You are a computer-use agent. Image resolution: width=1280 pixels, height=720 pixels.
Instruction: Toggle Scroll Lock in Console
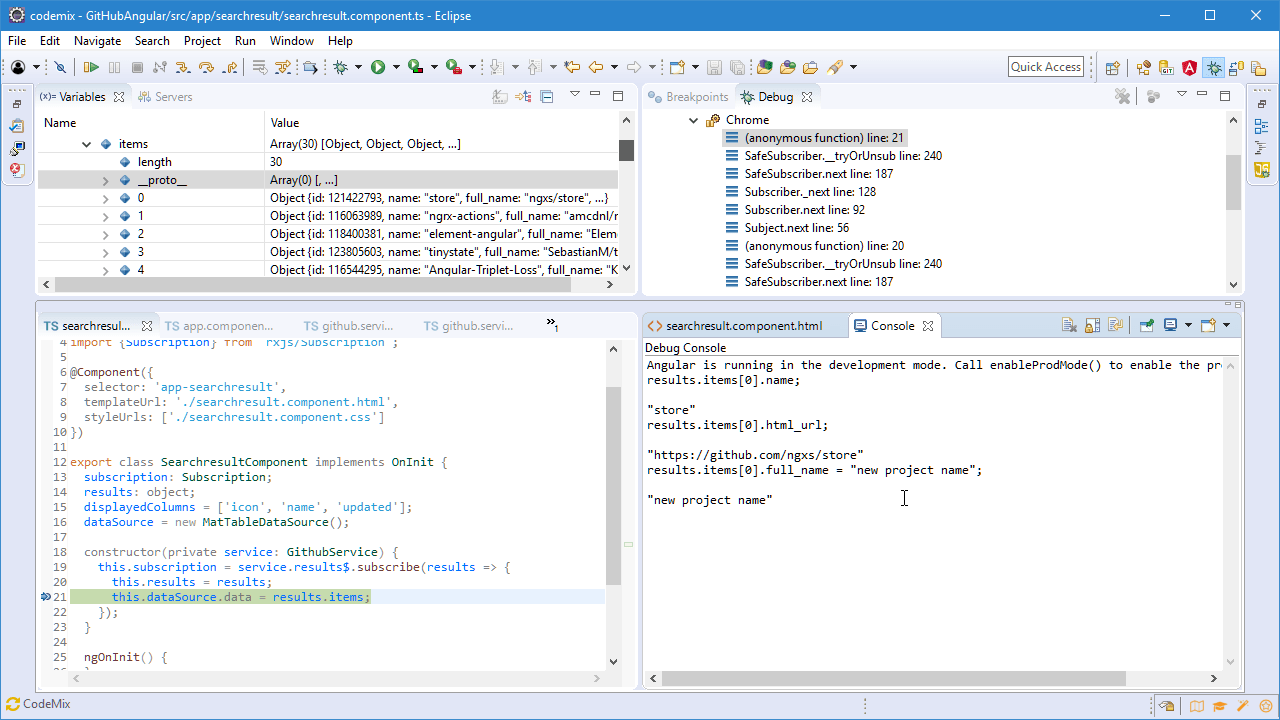coord(1092,325)
